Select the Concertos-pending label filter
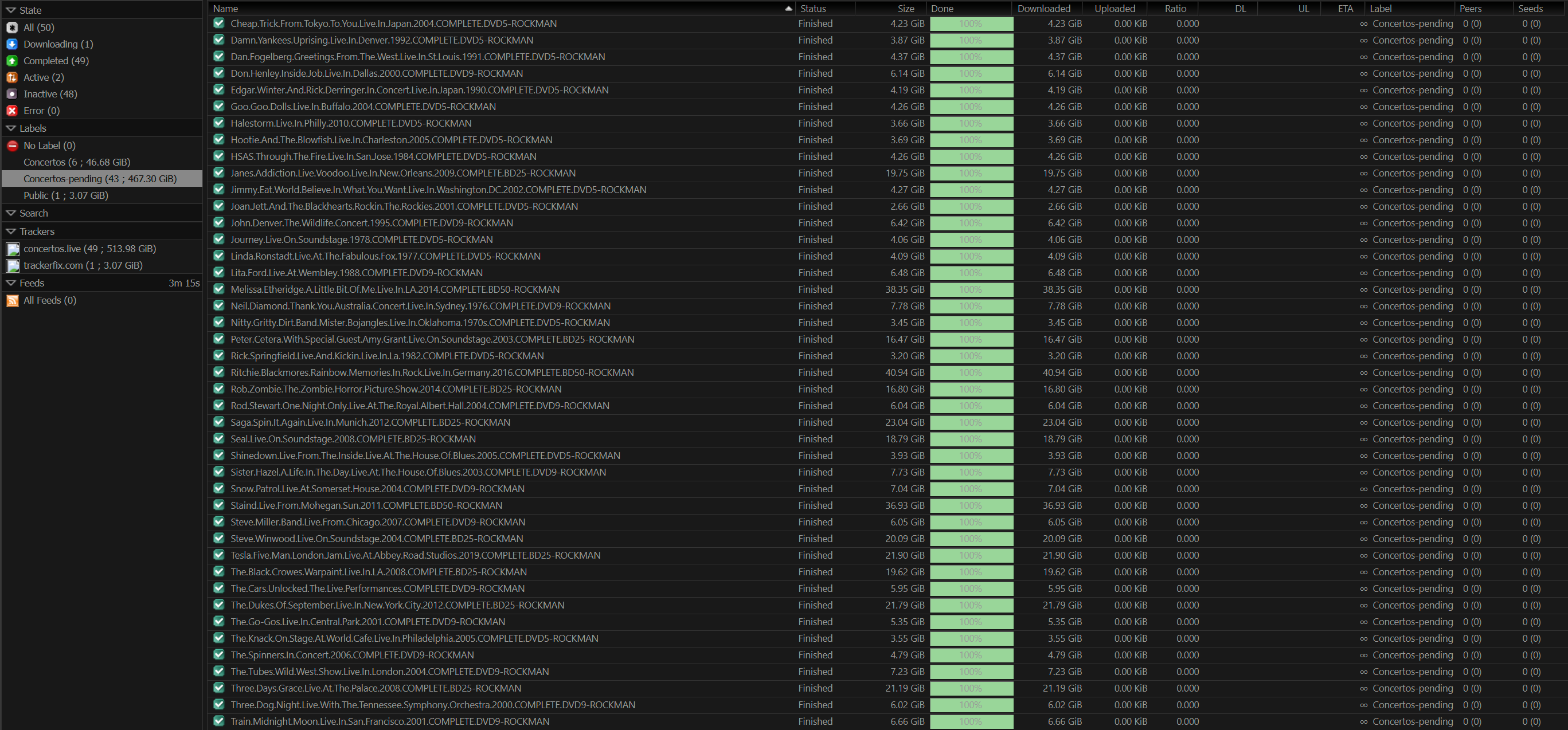Screen dimensions: 1568x730 pos(101,179)
